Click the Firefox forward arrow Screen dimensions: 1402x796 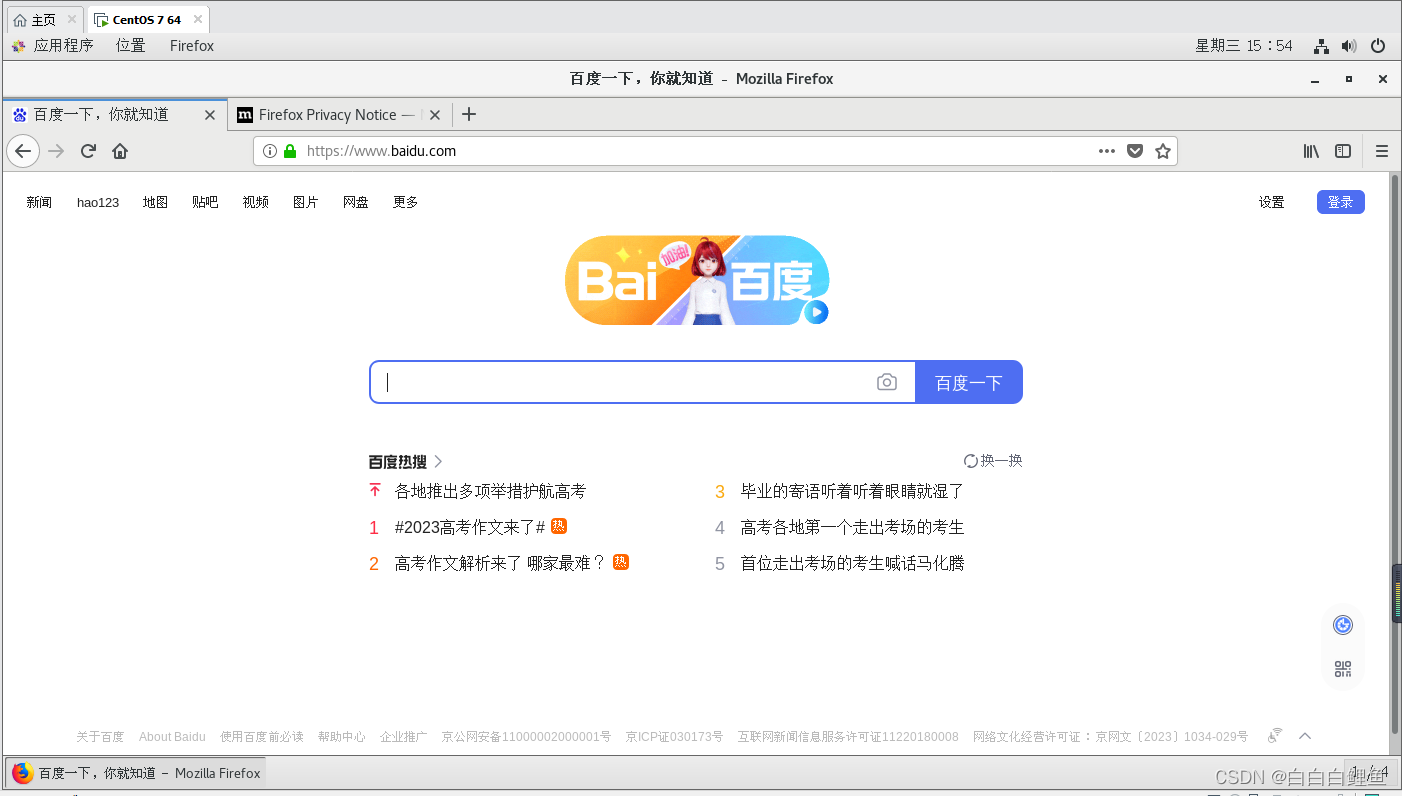click(x=56, y=151)
